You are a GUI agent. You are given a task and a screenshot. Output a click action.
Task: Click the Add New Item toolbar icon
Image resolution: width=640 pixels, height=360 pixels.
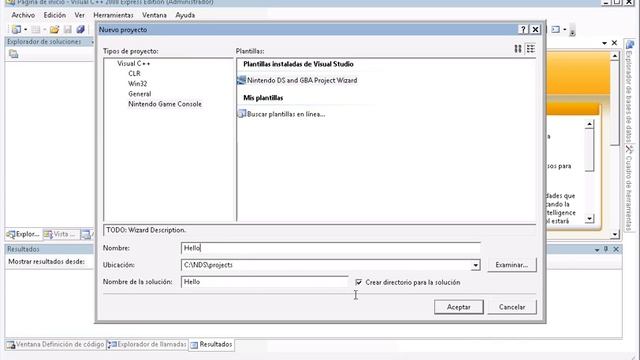pyautogui.click(x=36, y=29)
